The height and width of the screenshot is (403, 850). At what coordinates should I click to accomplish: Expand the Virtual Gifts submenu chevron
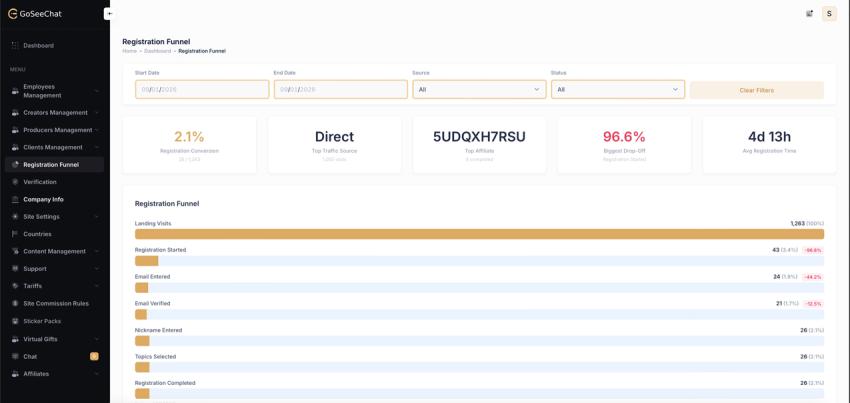tap(96, 339)
